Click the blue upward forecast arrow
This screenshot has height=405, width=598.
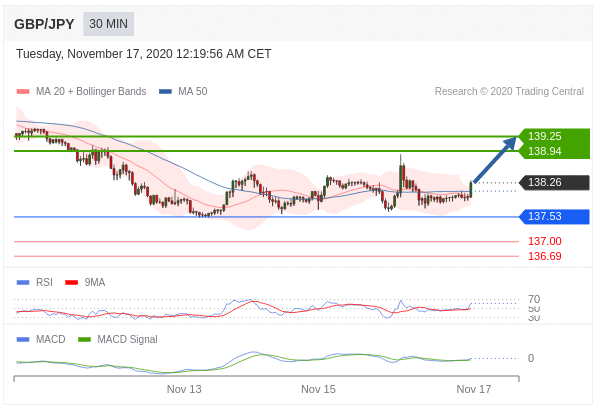495,160
